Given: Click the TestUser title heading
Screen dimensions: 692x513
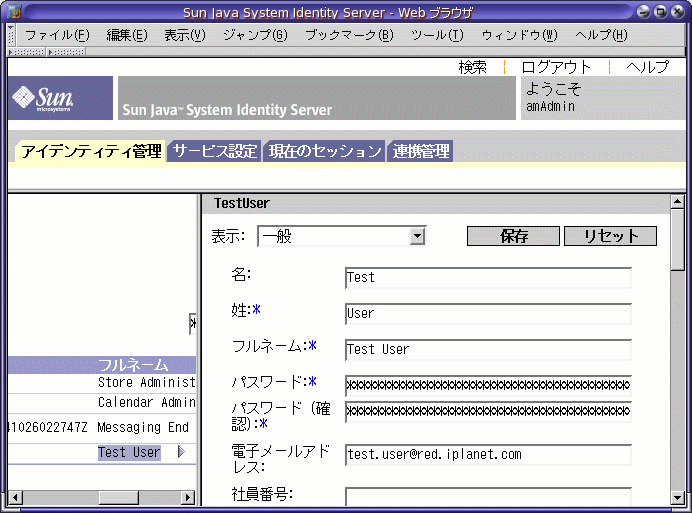Looking at the screenshot, I should 241,203.
